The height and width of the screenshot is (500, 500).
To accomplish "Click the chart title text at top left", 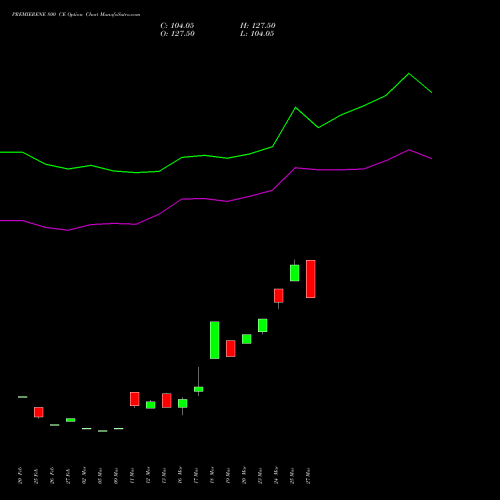I will (76, 15).
